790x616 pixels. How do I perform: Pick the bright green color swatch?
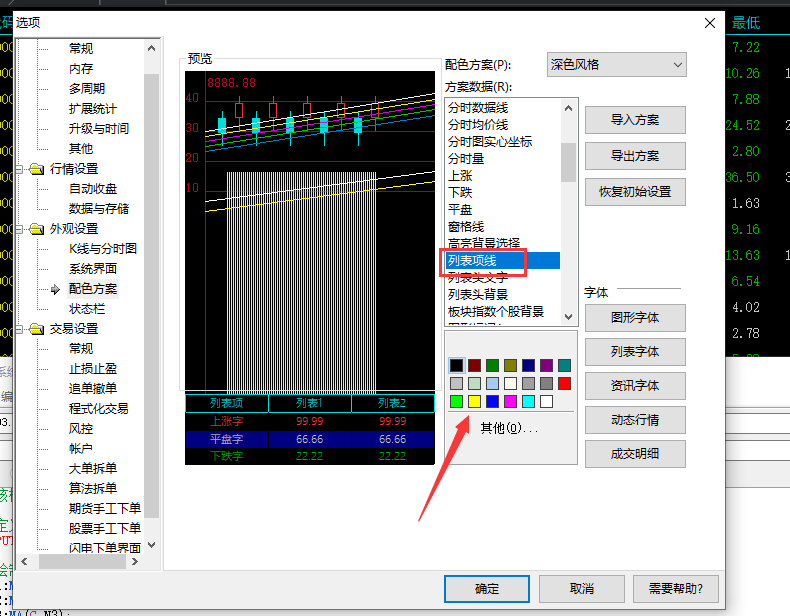click(456, 401)
